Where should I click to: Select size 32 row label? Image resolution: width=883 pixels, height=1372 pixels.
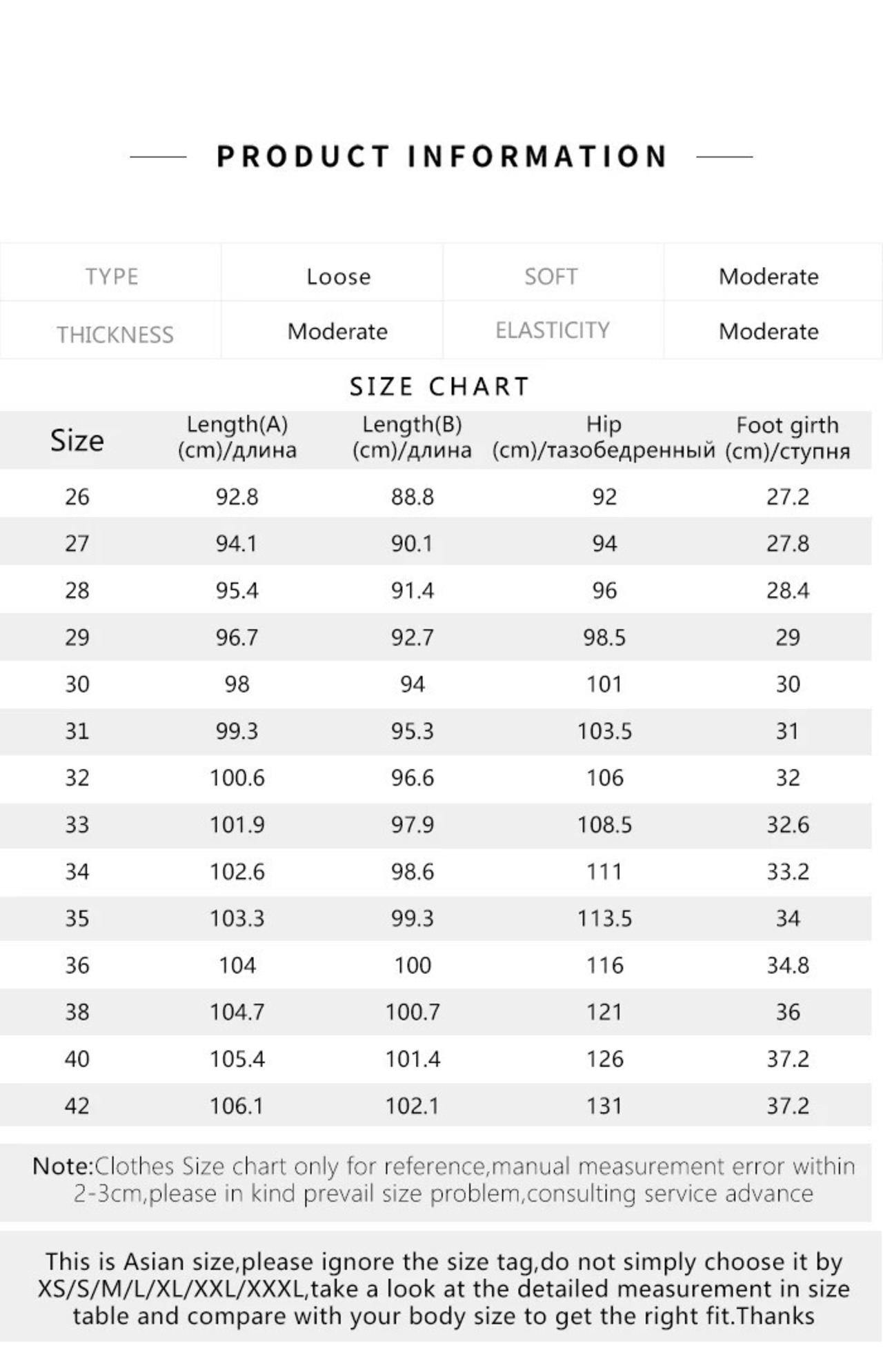[x=77, y=778]
